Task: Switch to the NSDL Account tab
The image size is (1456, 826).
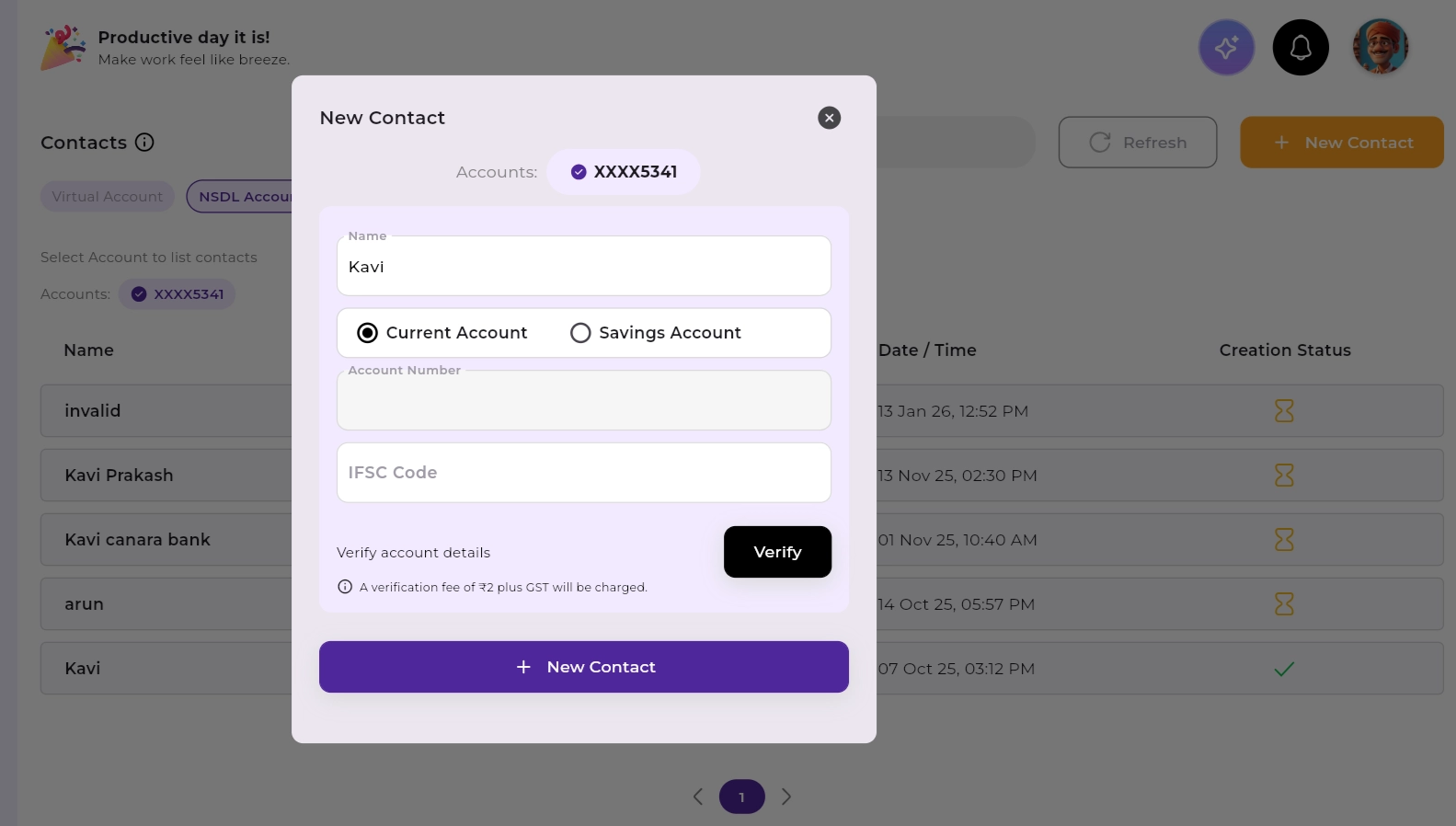Action: [241, 197]
